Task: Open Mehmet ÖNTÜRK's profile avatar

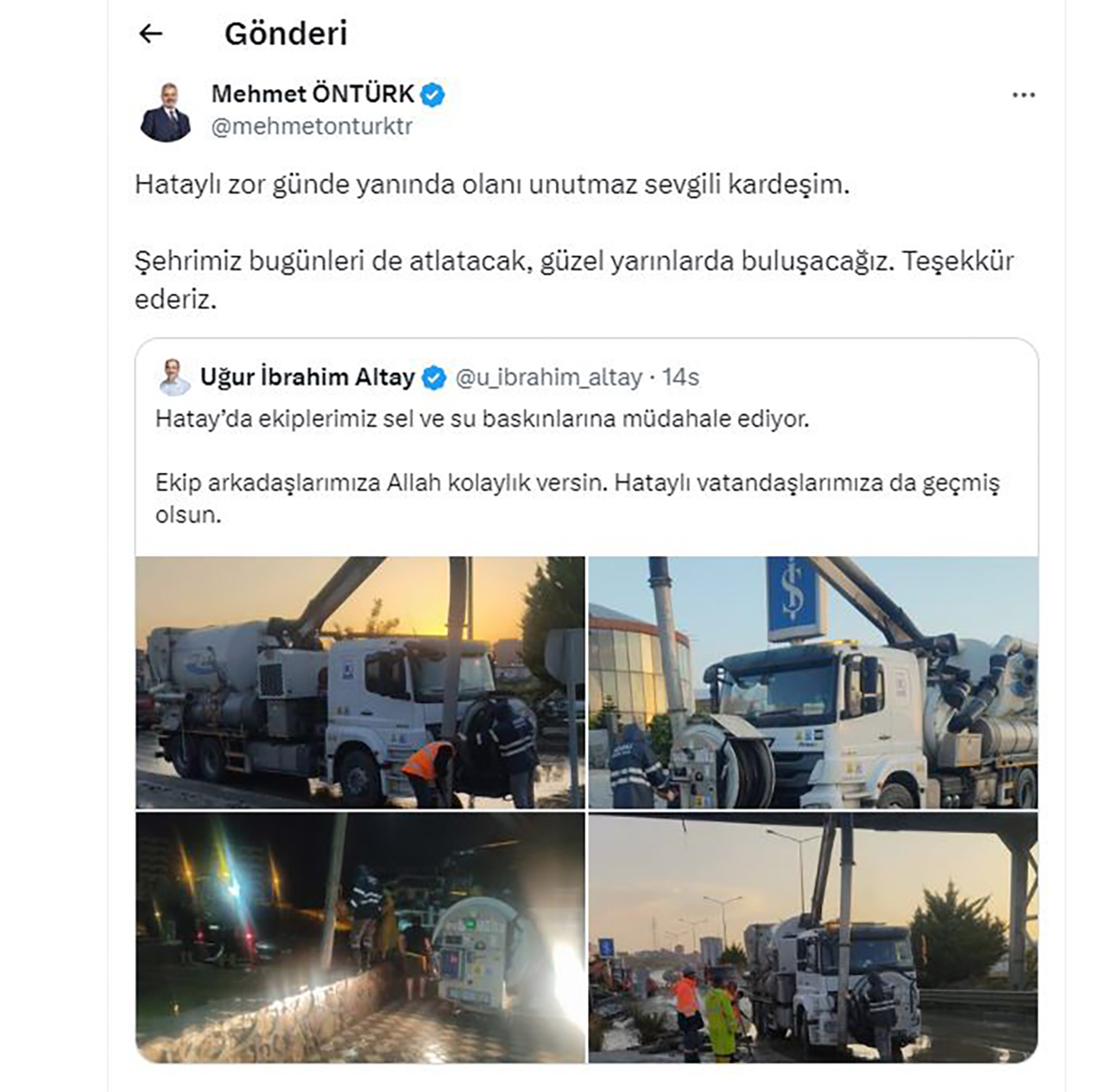Action: click(165, 111)
